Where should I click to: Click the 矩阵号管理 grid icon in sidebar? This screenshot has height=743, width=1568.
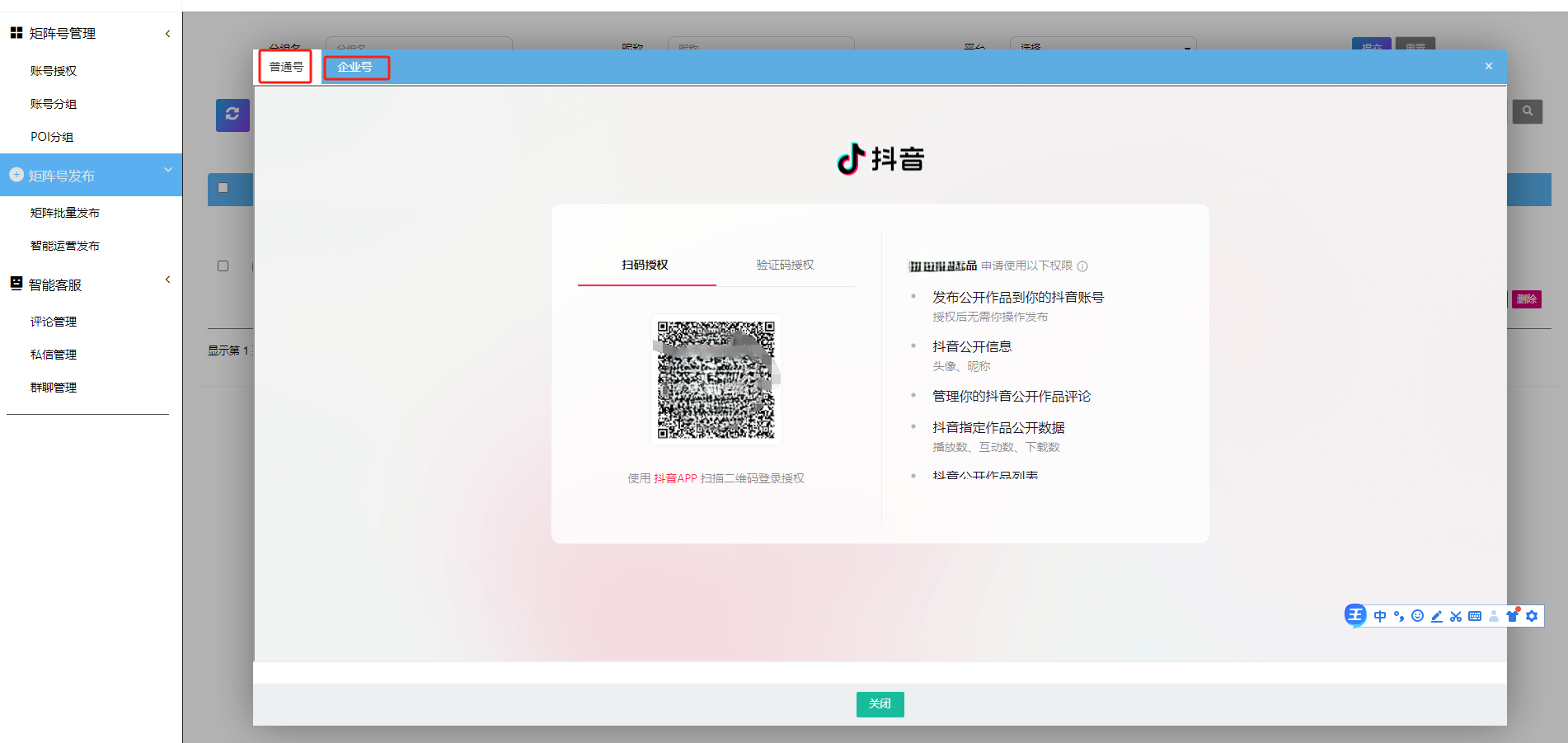pyautogui.click(x=16, y=33)
